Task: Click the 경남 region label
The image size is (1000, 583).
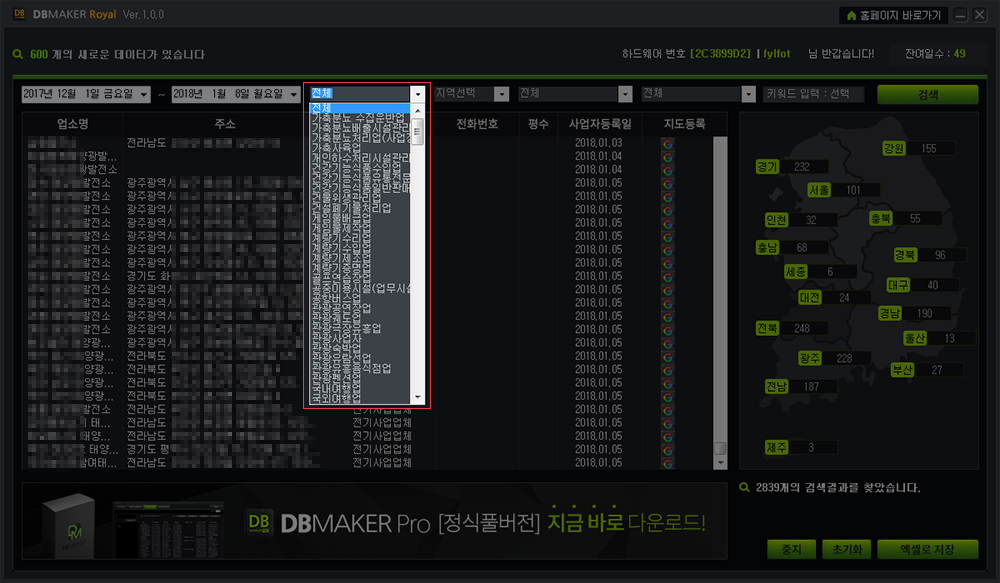Action: click(890, 313)
